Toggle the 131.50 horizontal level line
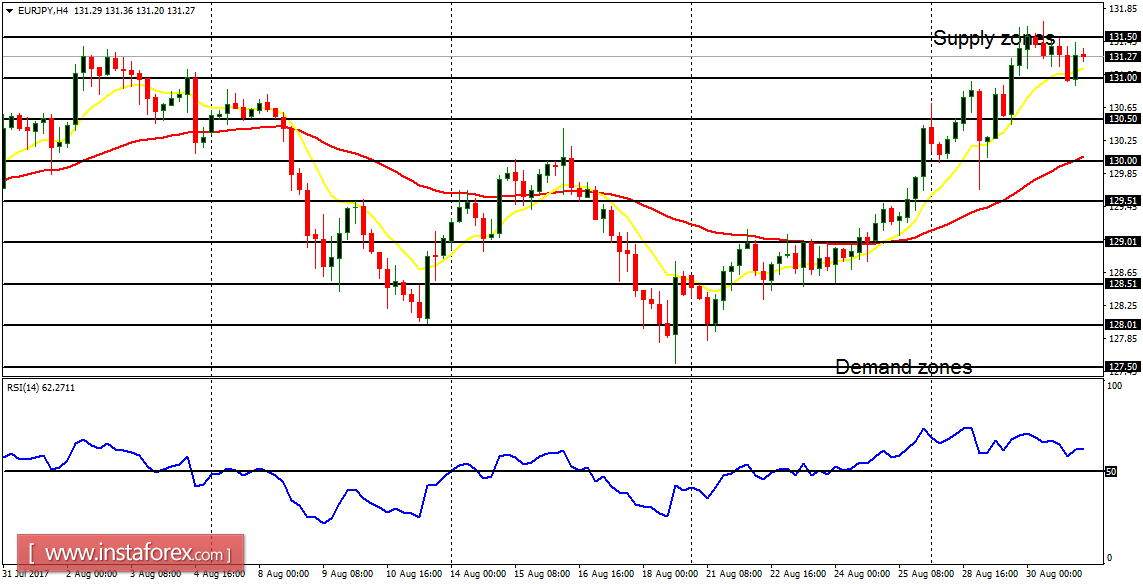The image size is (1143, 585). pyautogui.click(x=600, y=37)
